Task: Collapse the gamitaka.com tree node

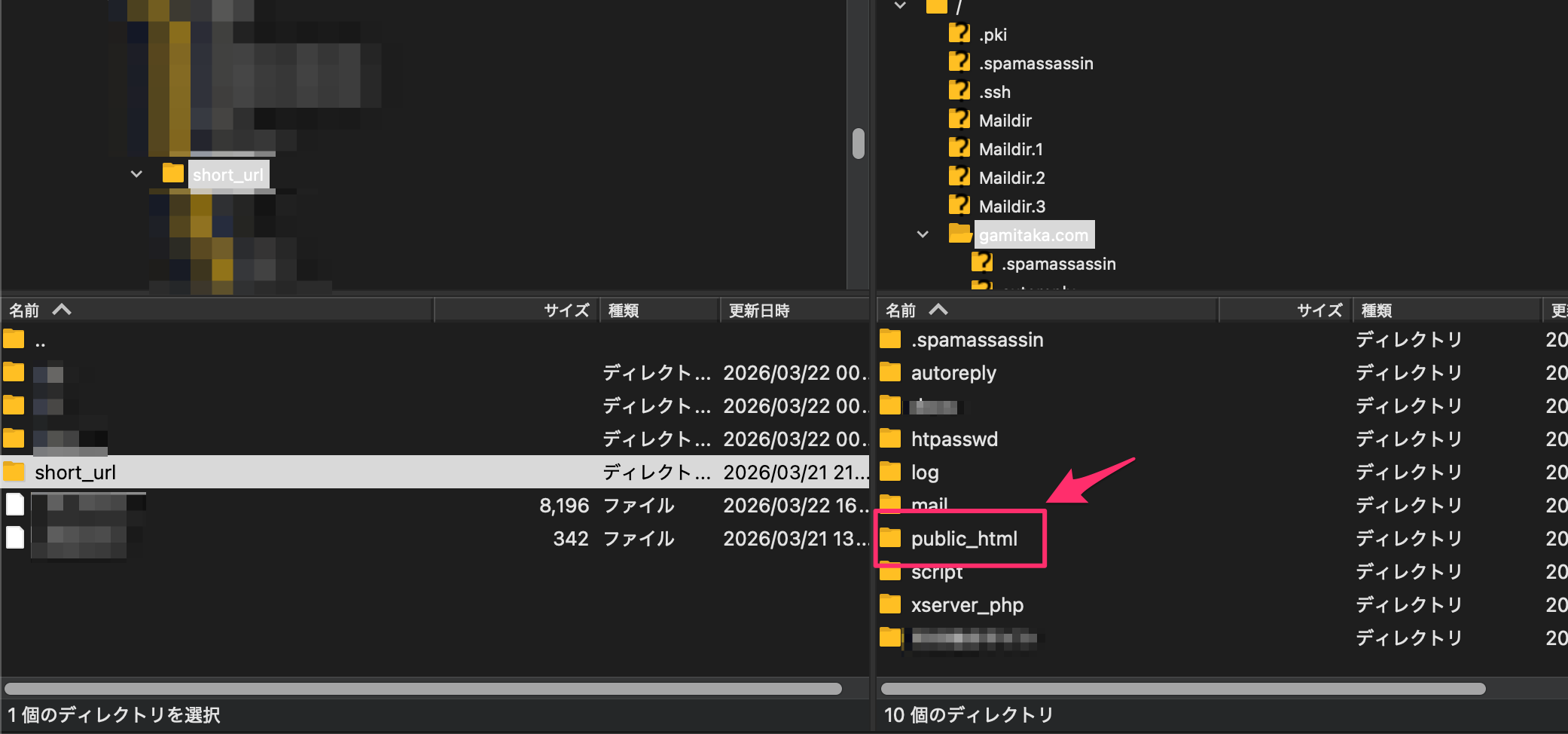Action: click(923, 234)
